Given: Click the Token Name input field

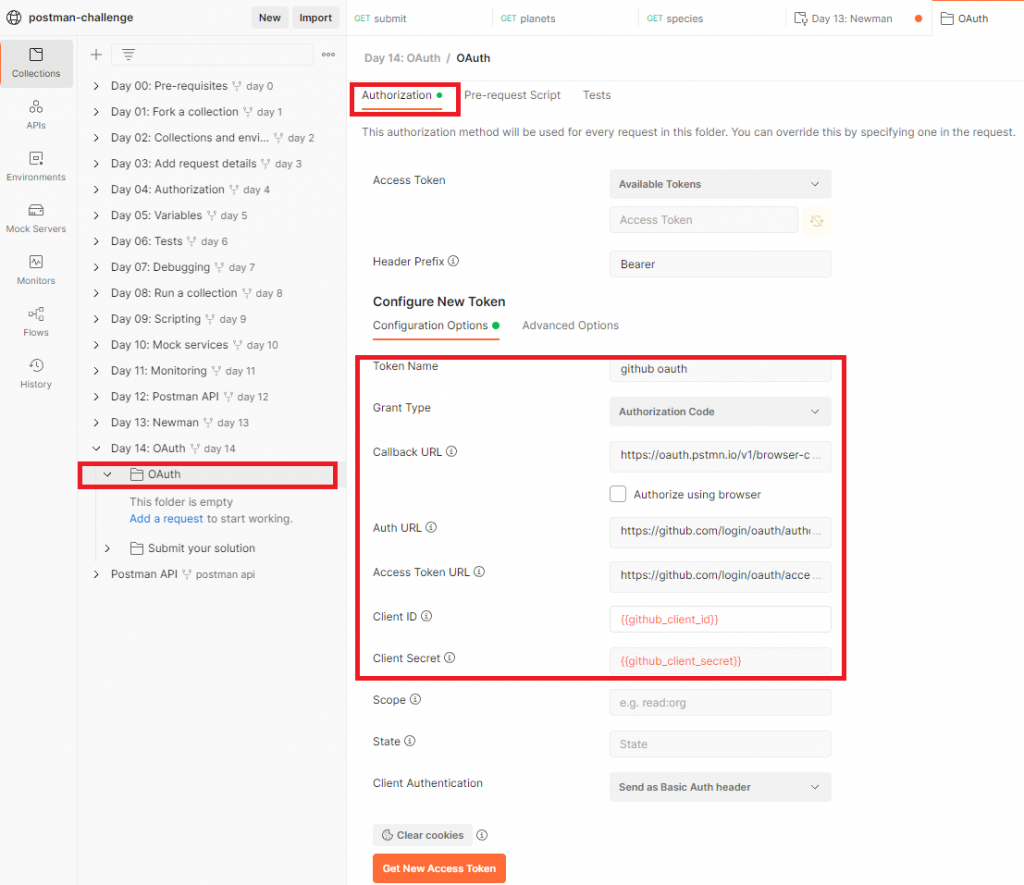Looking at the screenshot, I should (720, 369).
